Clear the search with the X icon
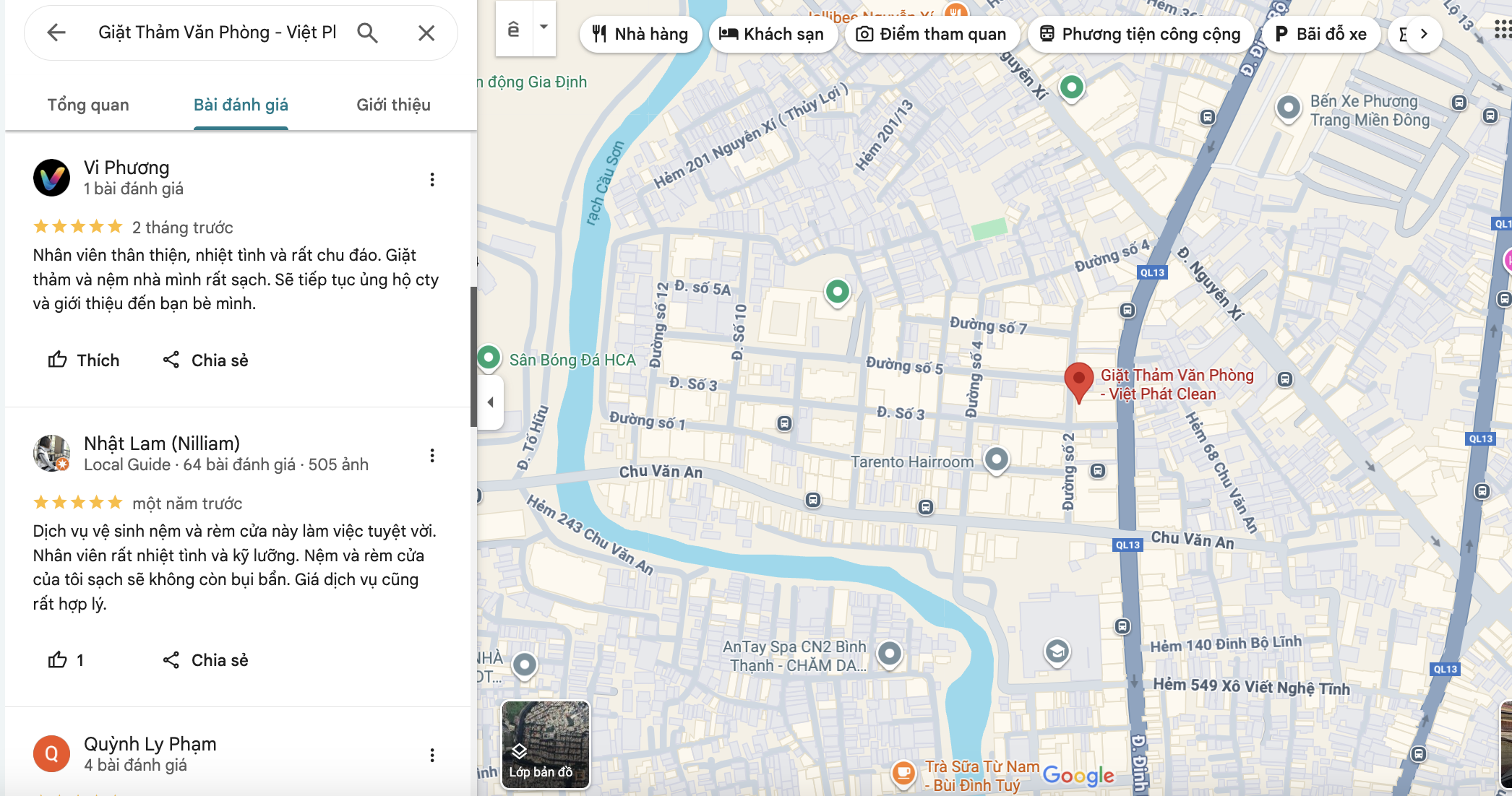 click(426, 33)
